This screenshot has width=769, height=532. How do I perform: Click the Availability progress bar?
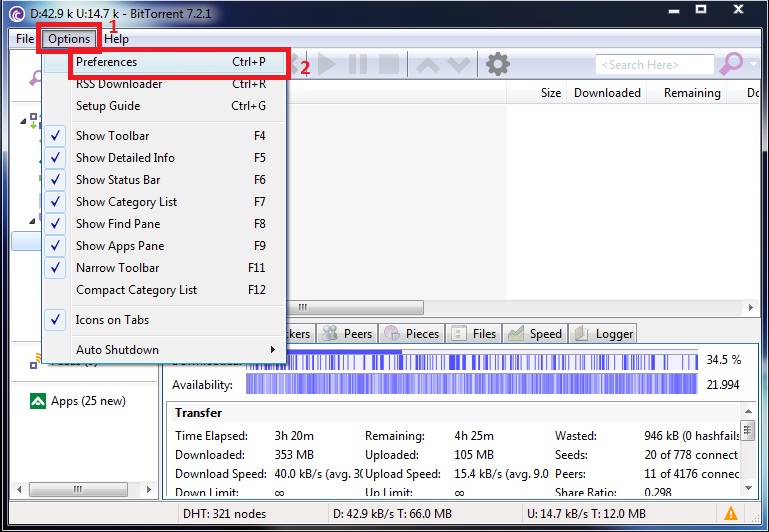[471, 384]
